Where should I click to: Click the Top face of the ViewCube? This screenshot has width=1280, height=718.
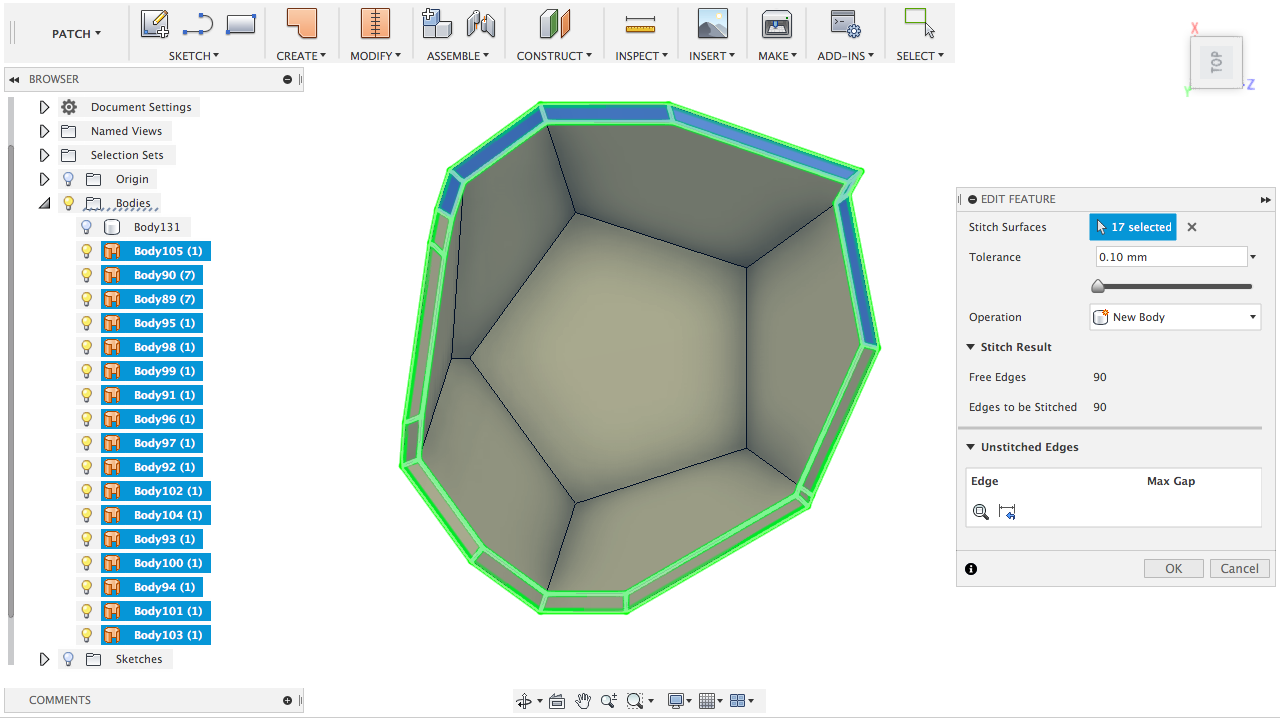tap(1216, 63)
